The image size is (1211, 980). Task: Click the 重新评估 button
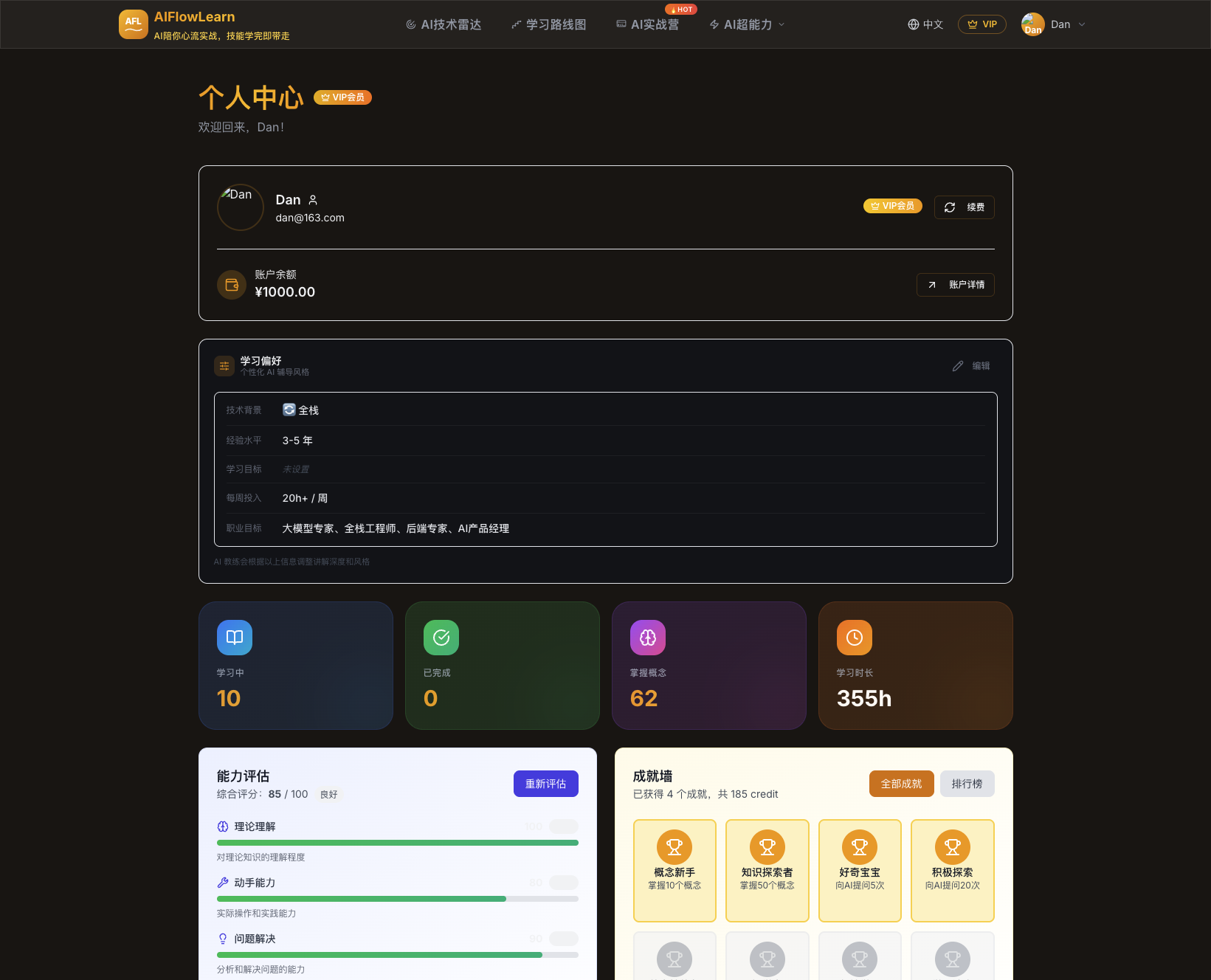point(545,784)
